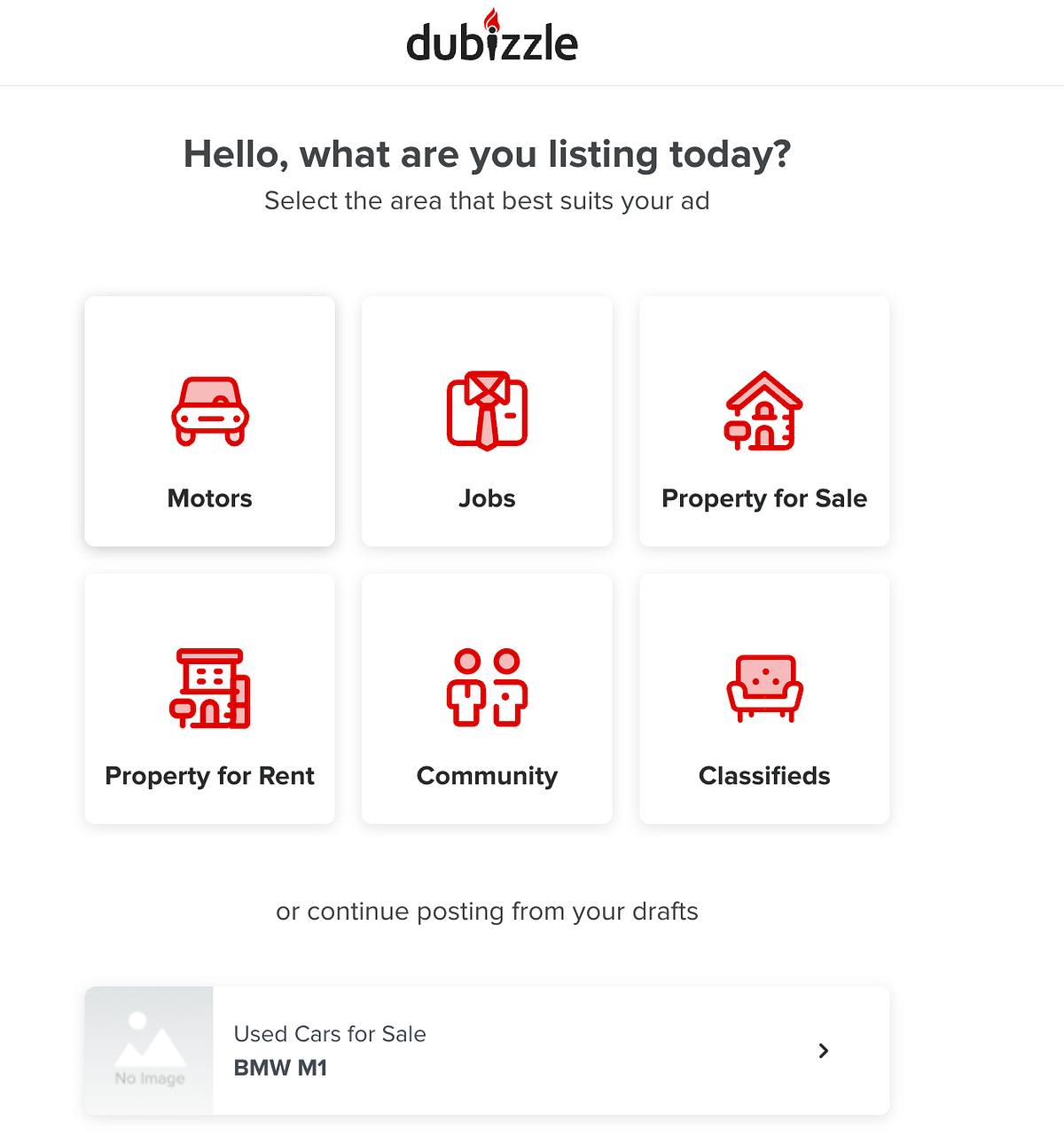This screenshot has height=1144, width=1064.
Task: Pick the Classifieds label text
Action: (x=764, y=776)
